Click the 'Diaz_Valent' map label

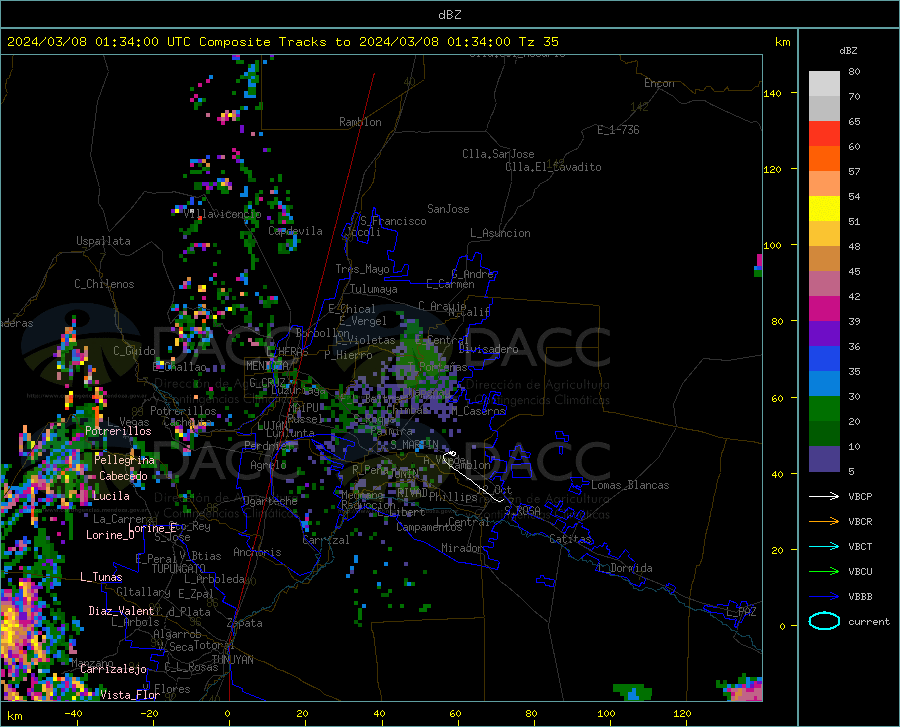coord(121,611)
